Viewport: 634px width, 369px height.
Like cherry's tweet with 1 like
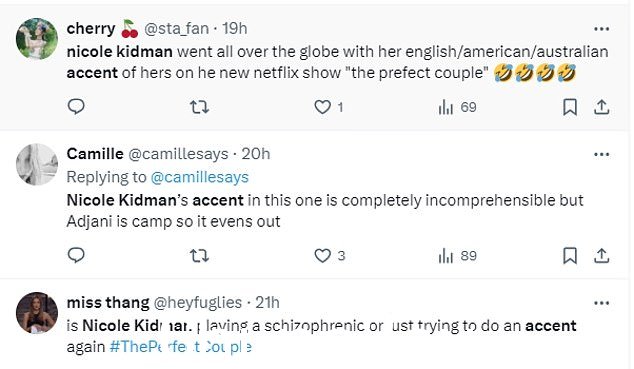328,107
